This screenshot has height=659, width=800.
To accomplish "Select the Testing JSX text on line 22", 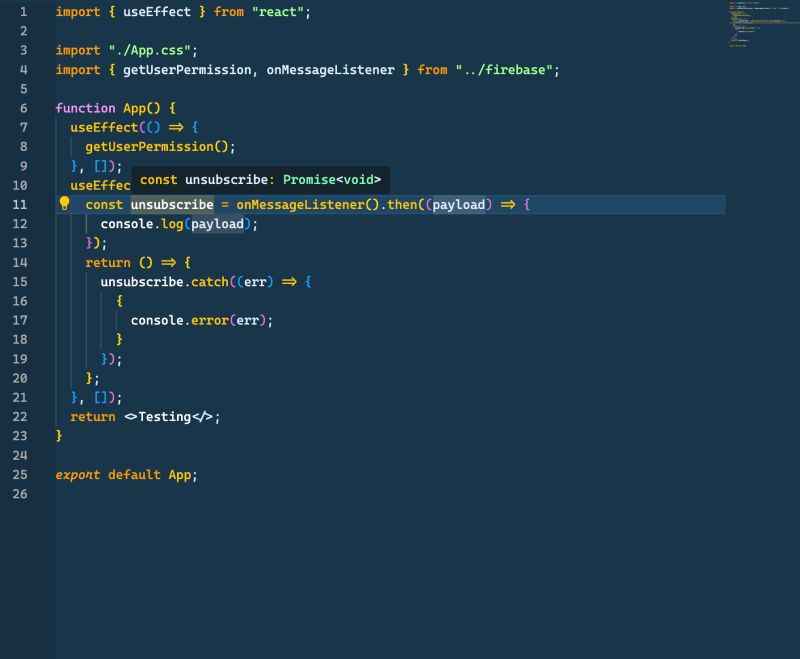I will [x=166, y=416].
